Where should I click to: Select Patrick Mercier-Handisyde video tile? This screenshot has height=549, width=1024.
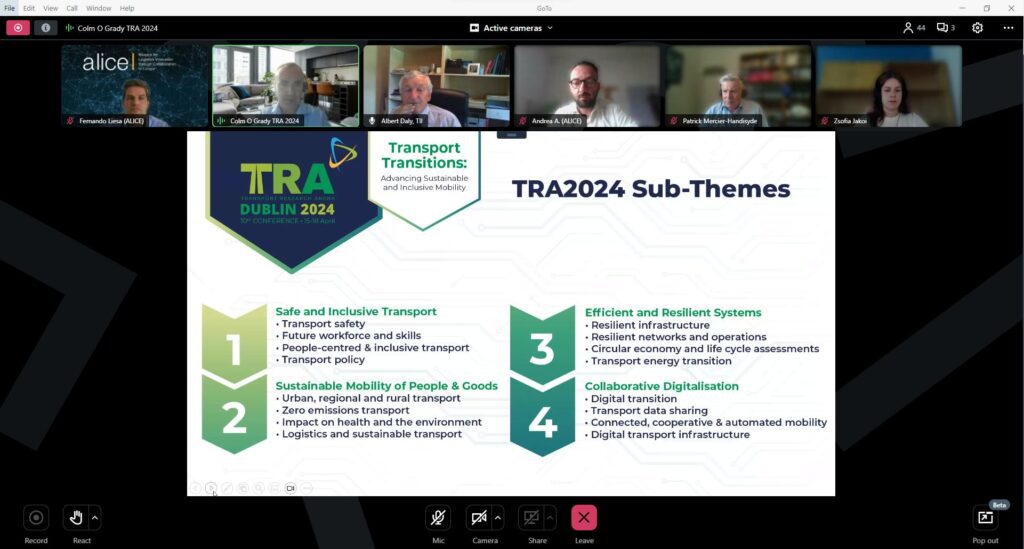click(738, 86)
